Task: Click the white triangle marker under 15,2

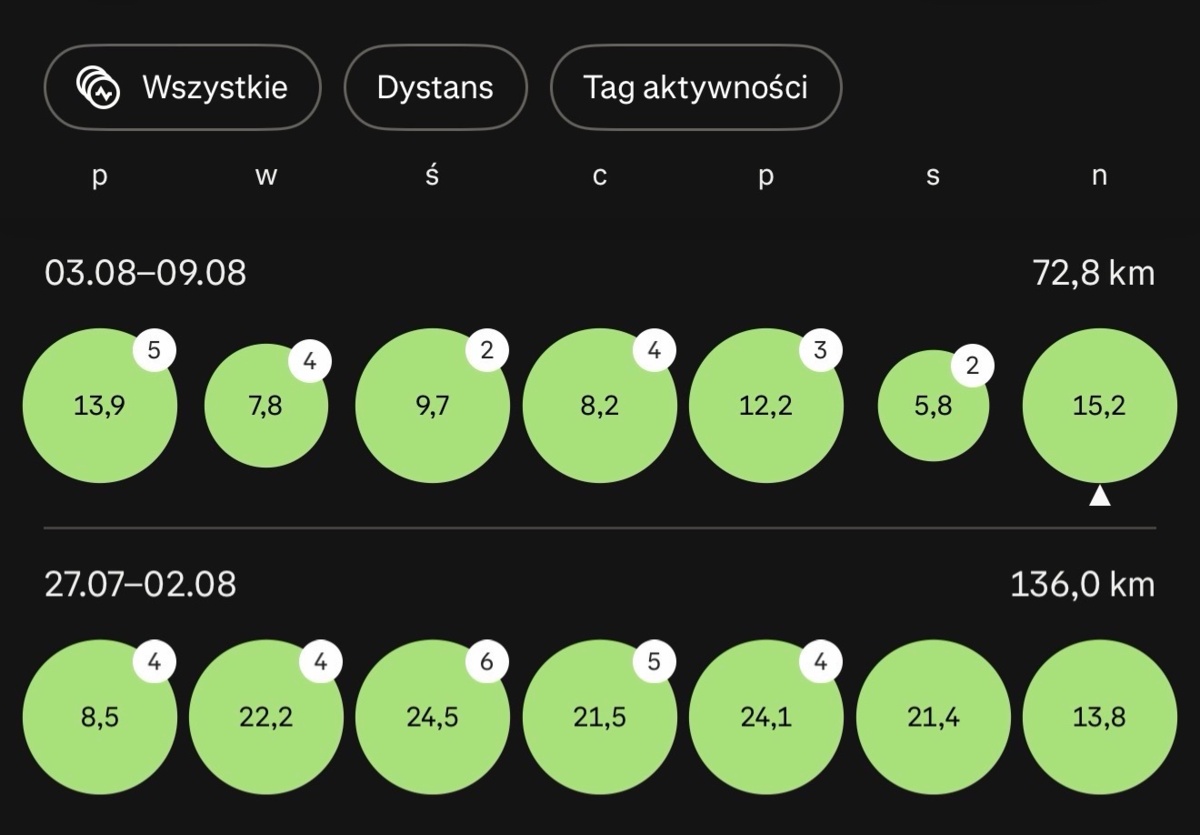Action: (x=1100, y=495)
